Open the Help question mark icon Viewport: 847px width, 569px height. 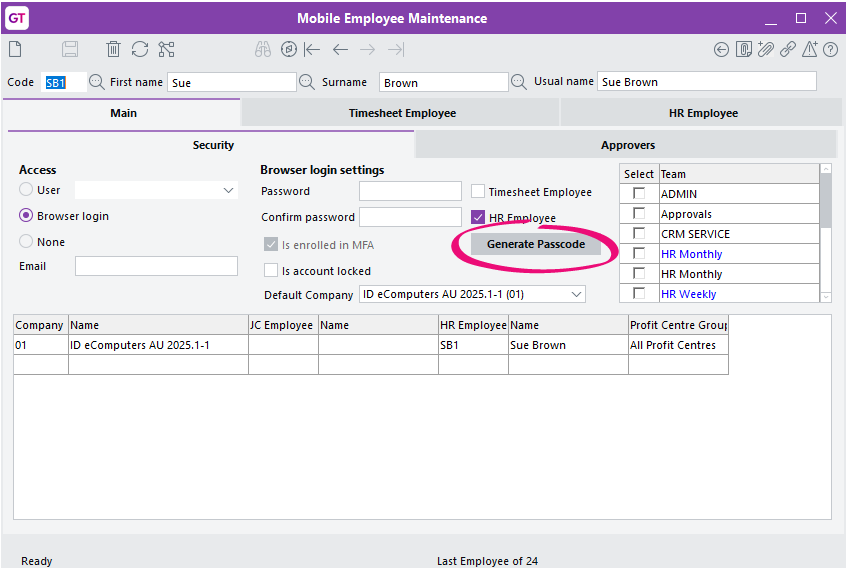tap(831, 50)
